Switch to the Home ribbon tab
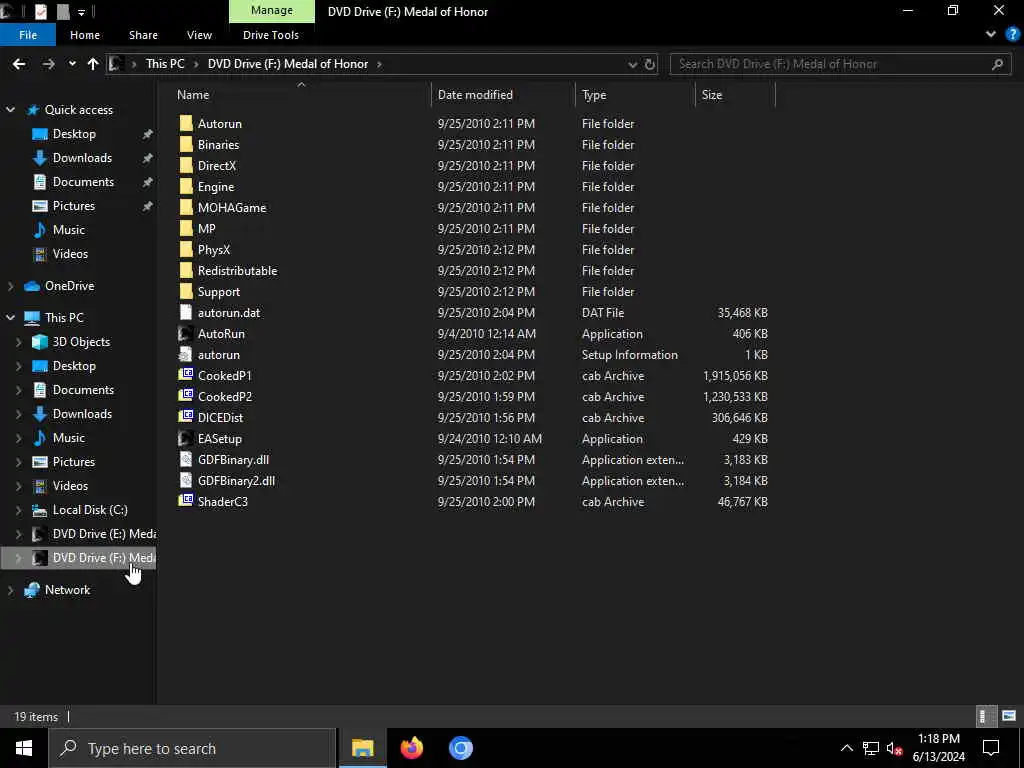The image size is (1024, 768). 85,35
